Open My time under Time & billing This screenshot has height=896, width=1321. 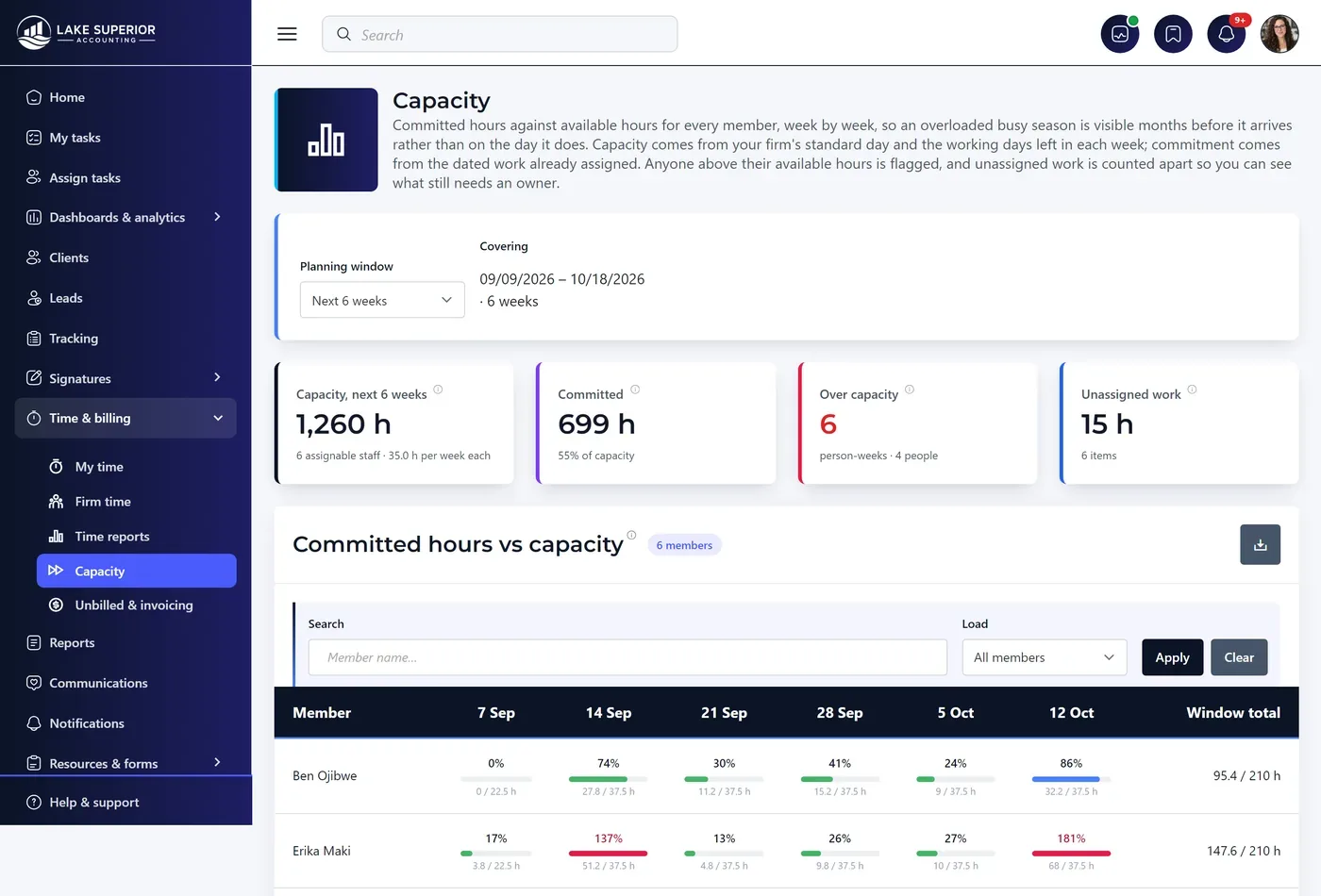137,467
